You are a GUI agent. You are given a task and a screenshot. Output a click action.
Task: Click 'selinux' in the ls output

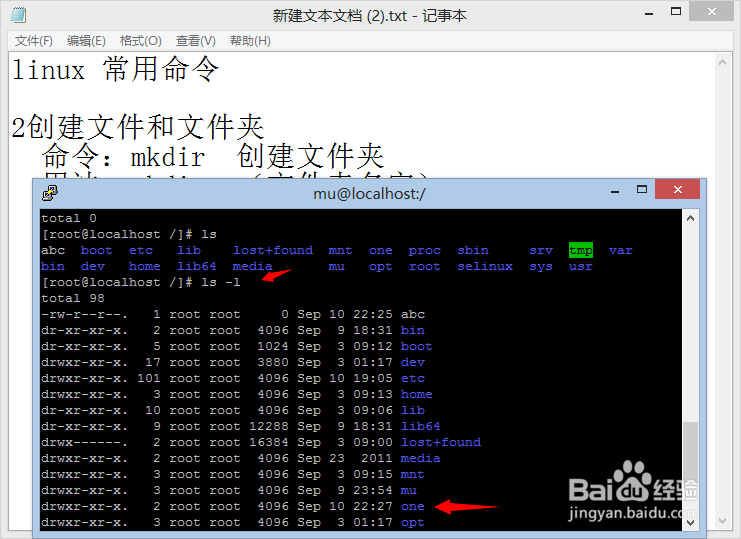(x=485, y=266)
